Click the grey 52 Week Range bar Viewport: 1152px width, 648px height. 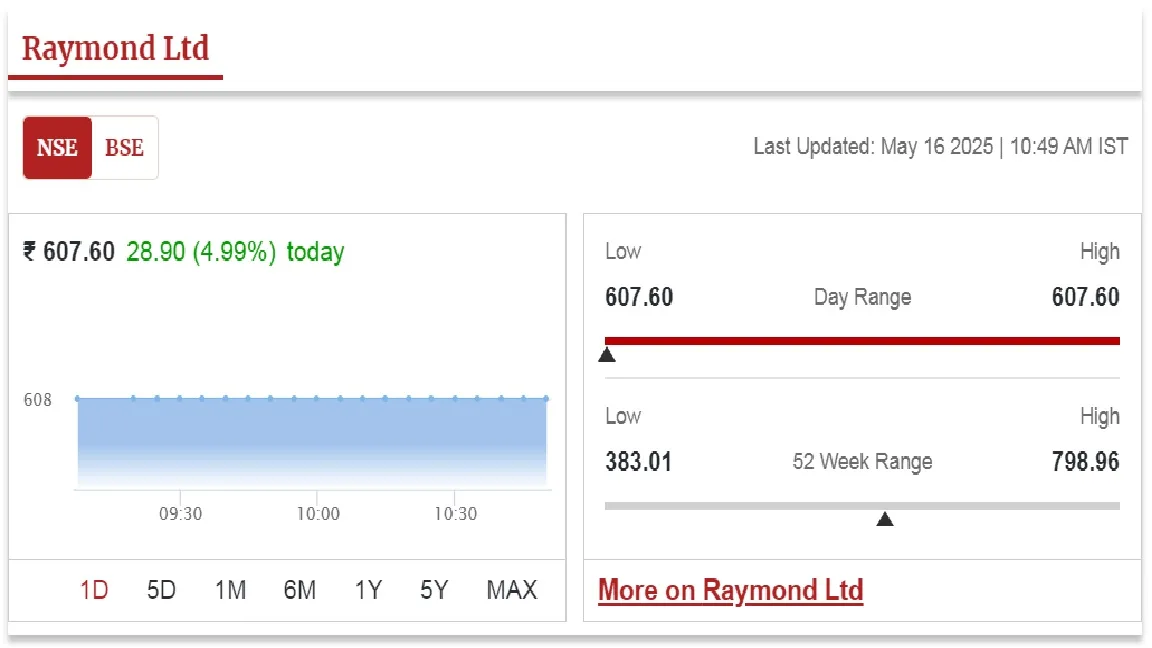click(x=862, y=506)
